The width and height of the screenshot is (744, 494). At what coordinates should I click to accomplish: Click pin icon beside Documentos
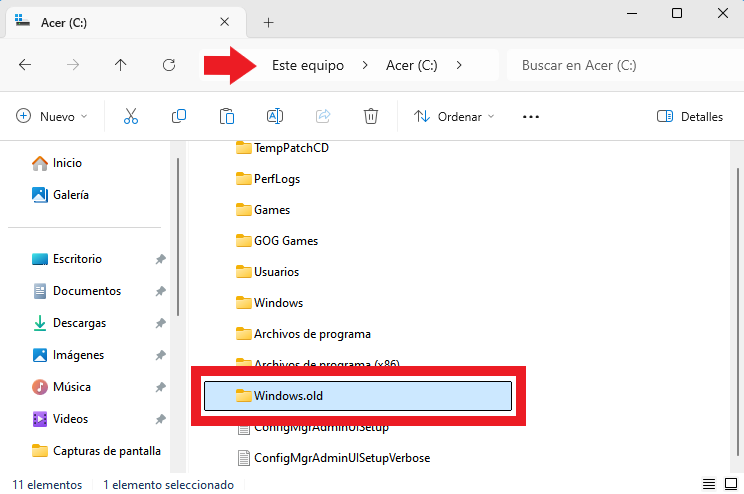[160, 291]
